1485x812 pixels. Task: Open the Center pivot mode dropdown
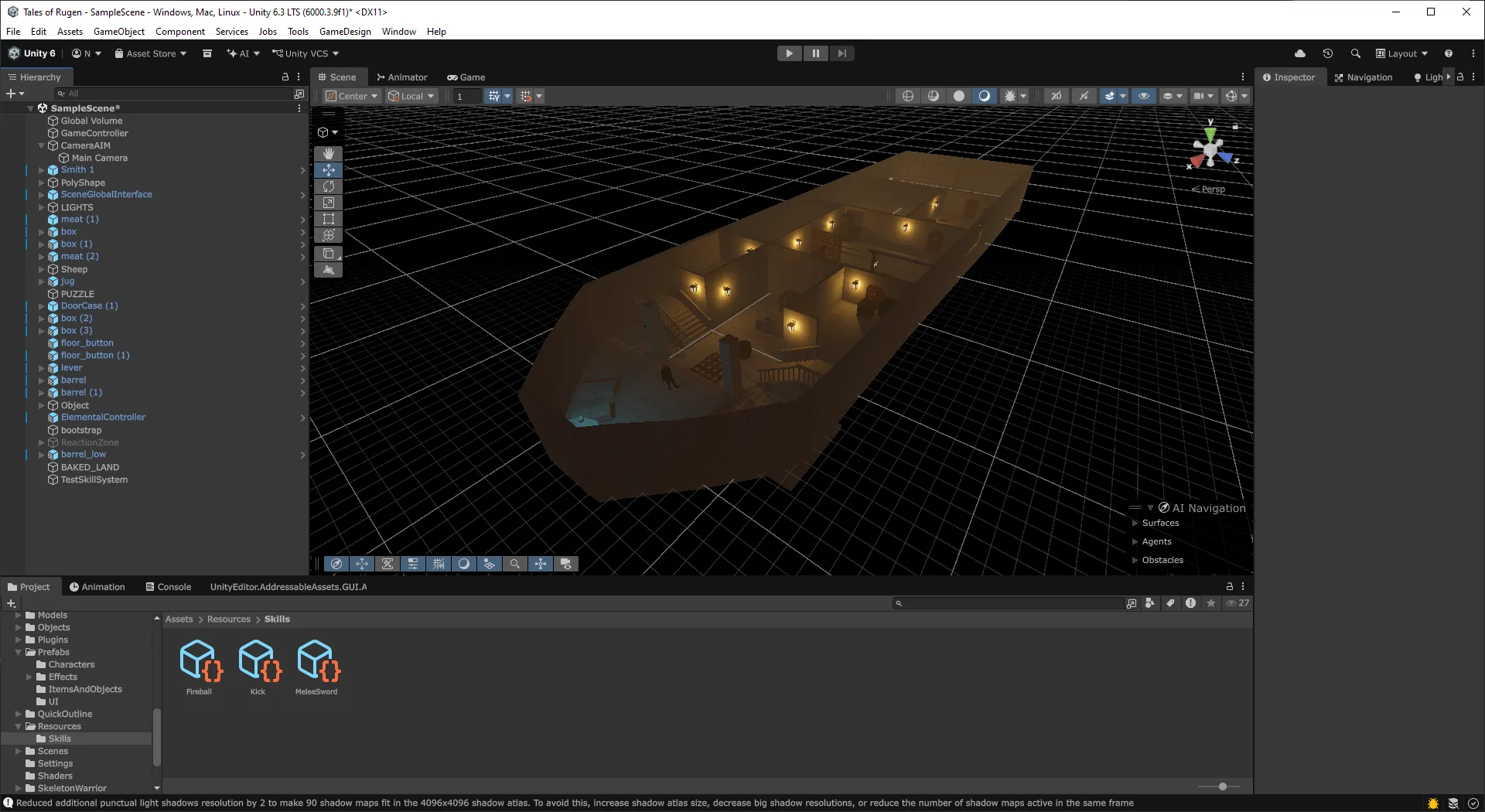pyautogui.click(x=352, y=96)
